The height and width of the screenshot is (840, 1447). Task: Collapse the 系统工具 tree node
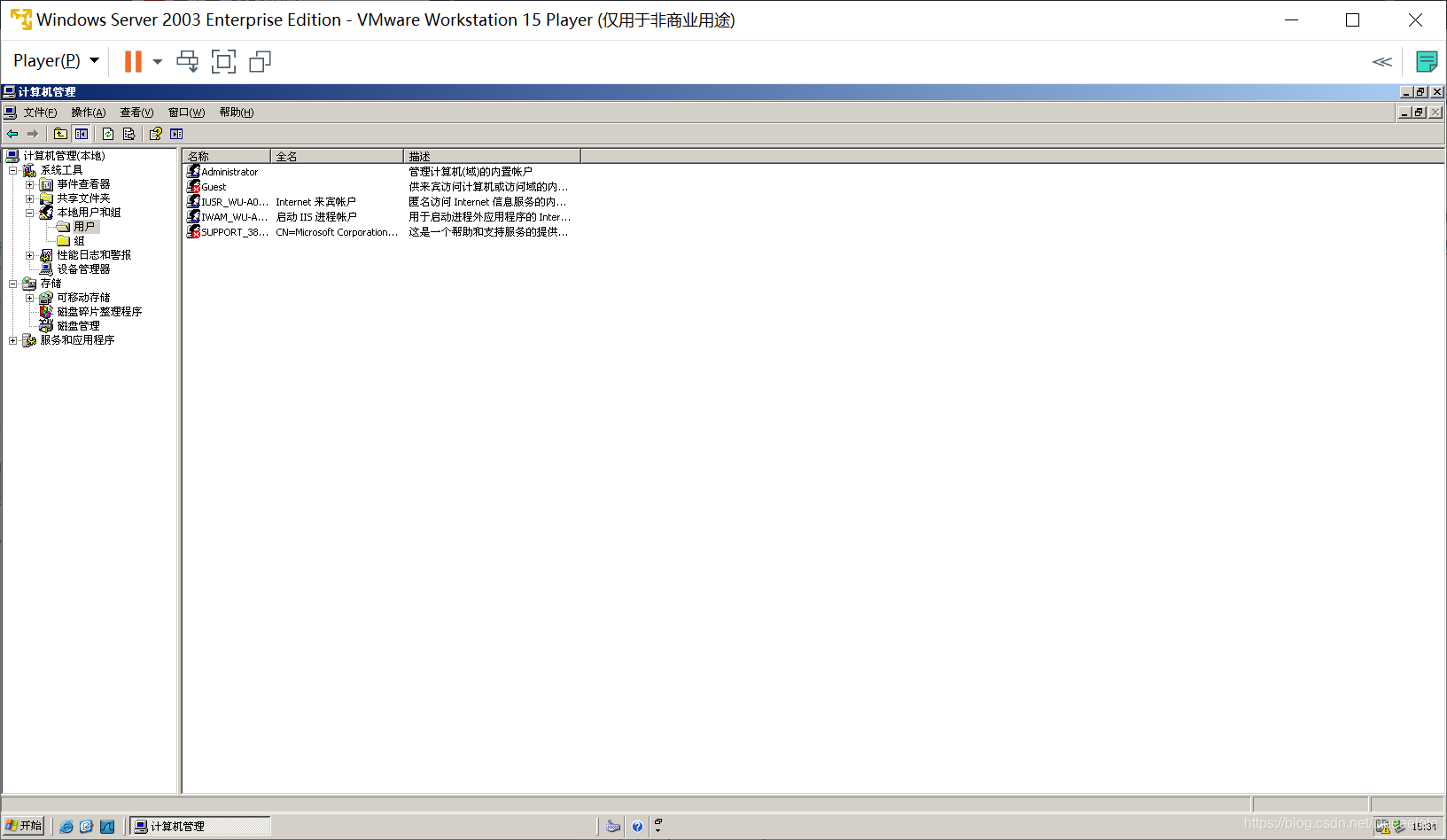(12, 170)
